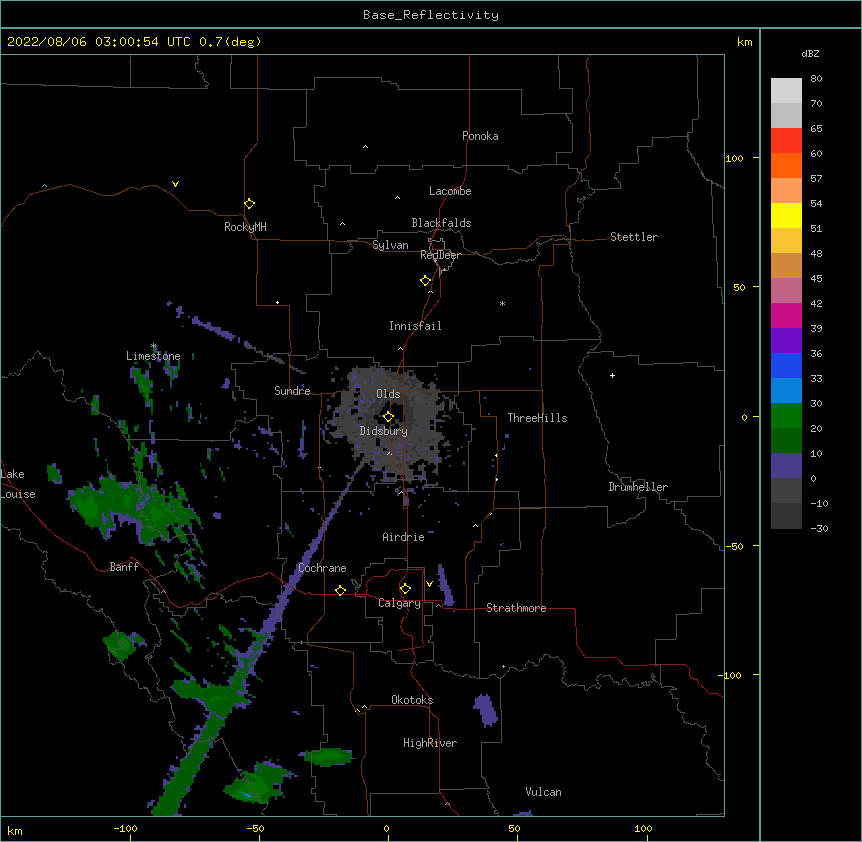Viewport: 862px width, 842px height.
Task: Click the Lake Louise label
Action: [18, 484]
